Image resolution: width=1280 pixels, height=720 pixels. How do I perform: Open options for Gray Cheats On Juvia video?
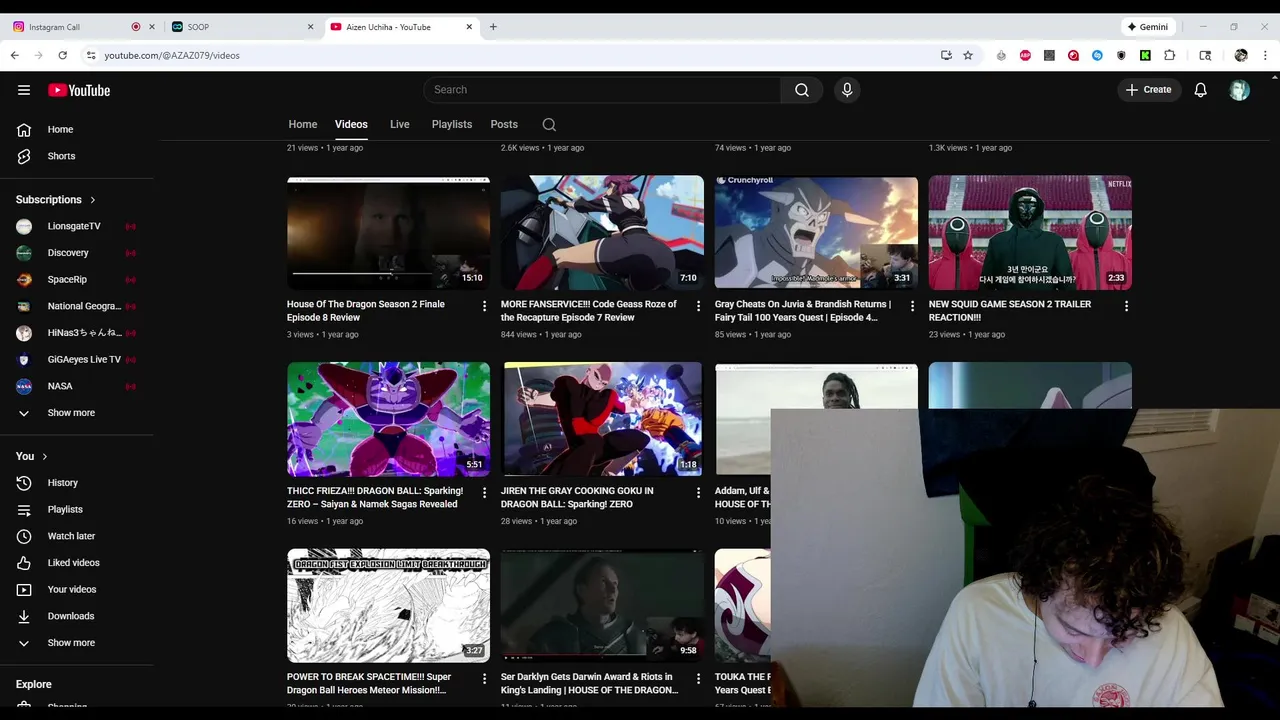[x=912, y=306]
